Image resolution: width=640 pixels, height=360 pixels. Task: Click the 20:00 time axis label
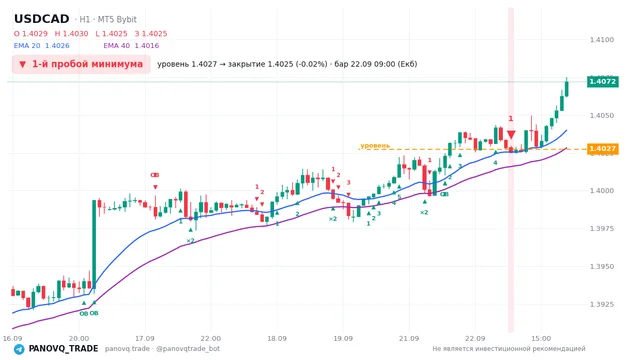[79, 338]
